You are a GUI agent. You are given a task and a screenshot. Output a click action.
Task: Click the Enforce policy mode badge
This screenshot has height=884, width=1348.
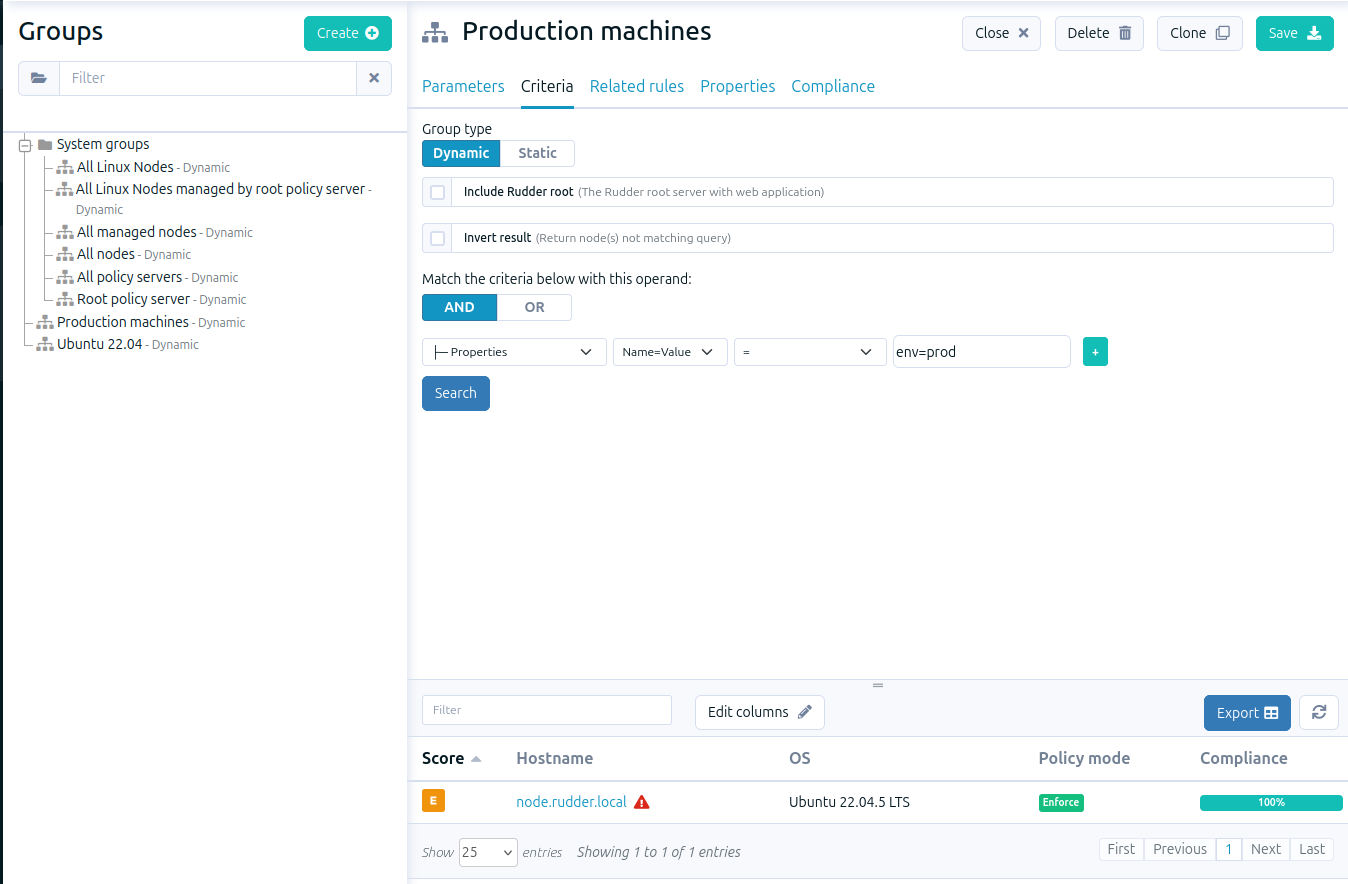[x=1061, y=802]
